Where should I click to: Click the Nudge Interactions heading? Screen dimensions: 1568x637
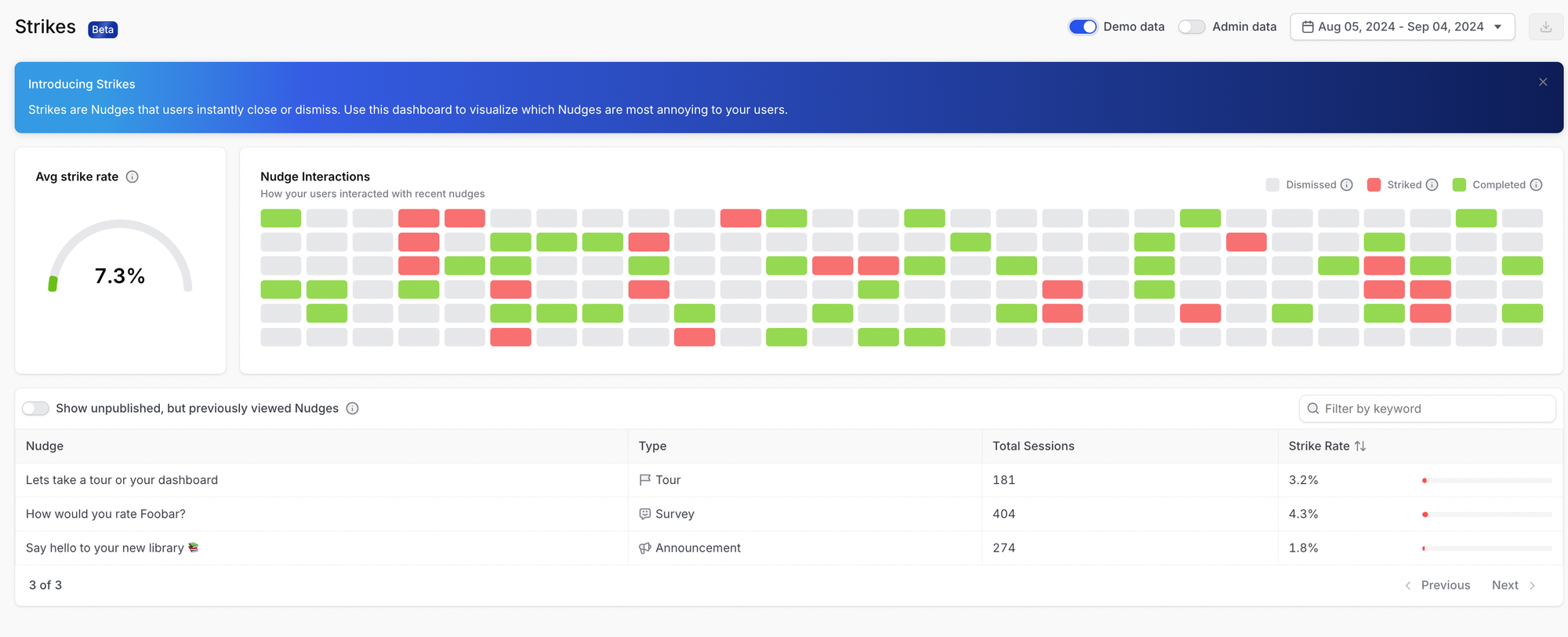click(315, 177)
